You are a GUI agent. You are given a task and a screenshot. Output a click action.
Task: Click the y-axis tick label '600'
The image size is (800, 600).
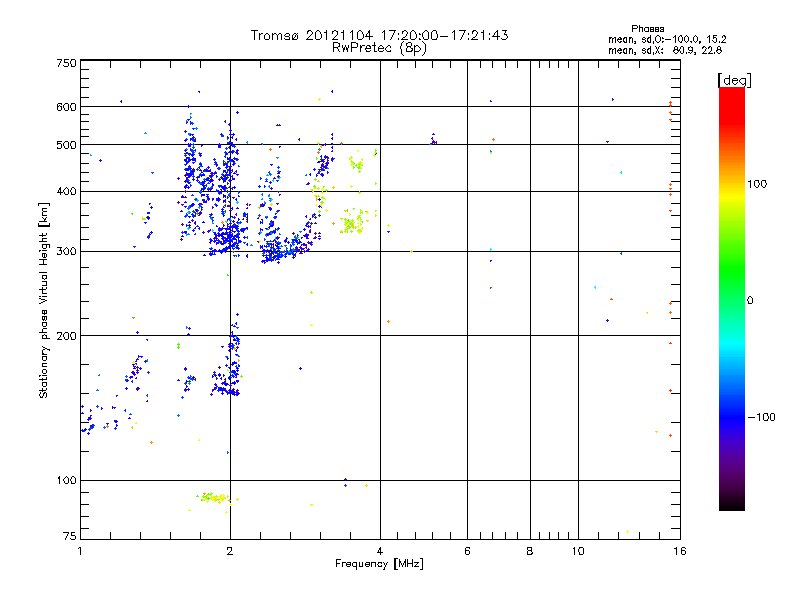[66, 107]
